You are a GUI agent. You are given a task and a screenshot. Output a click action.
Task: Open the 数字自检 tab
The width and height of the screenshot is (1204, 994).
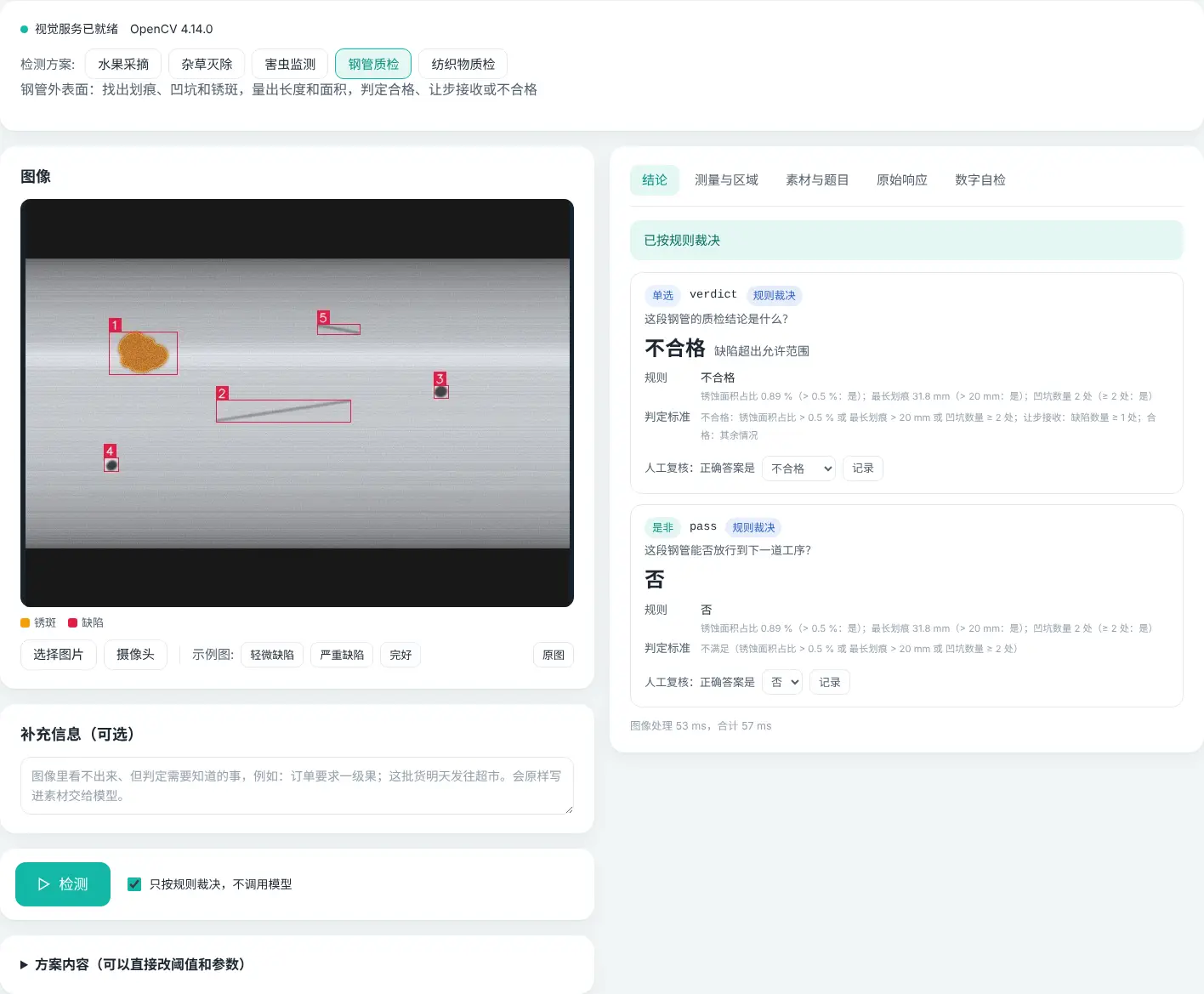[980, 180]
